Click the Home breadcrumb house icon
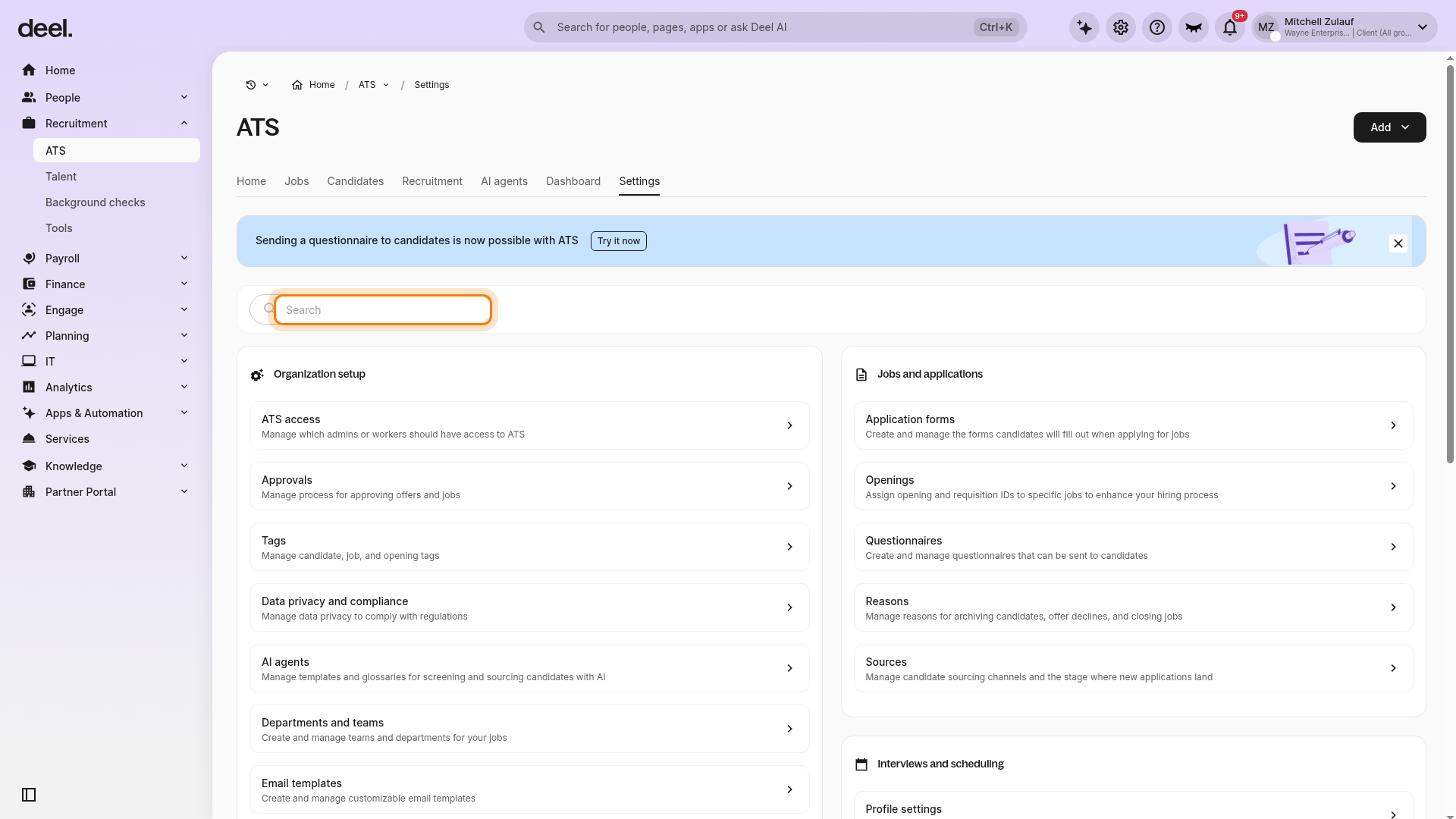 coord(297,85)
